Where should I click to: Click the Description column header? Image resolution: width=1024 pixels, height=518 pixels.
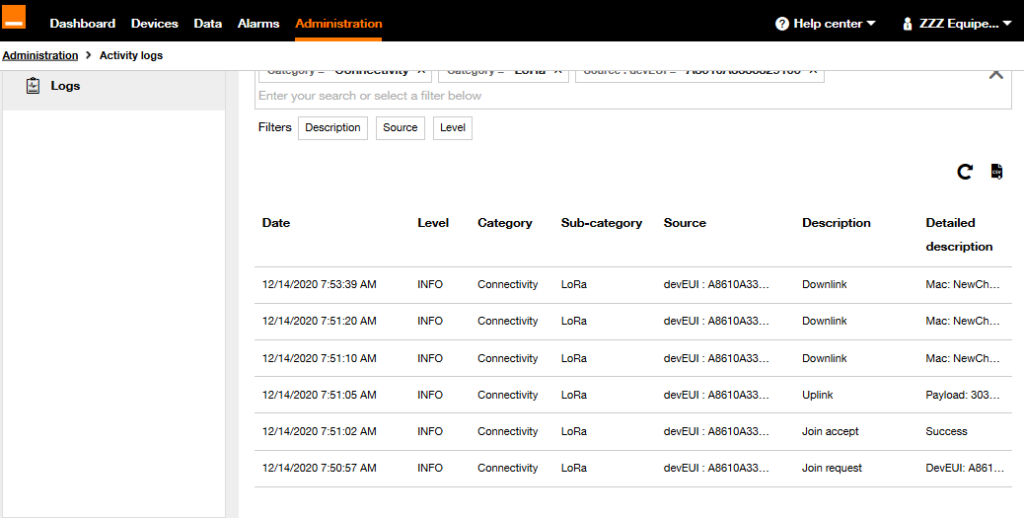point(837,223)
